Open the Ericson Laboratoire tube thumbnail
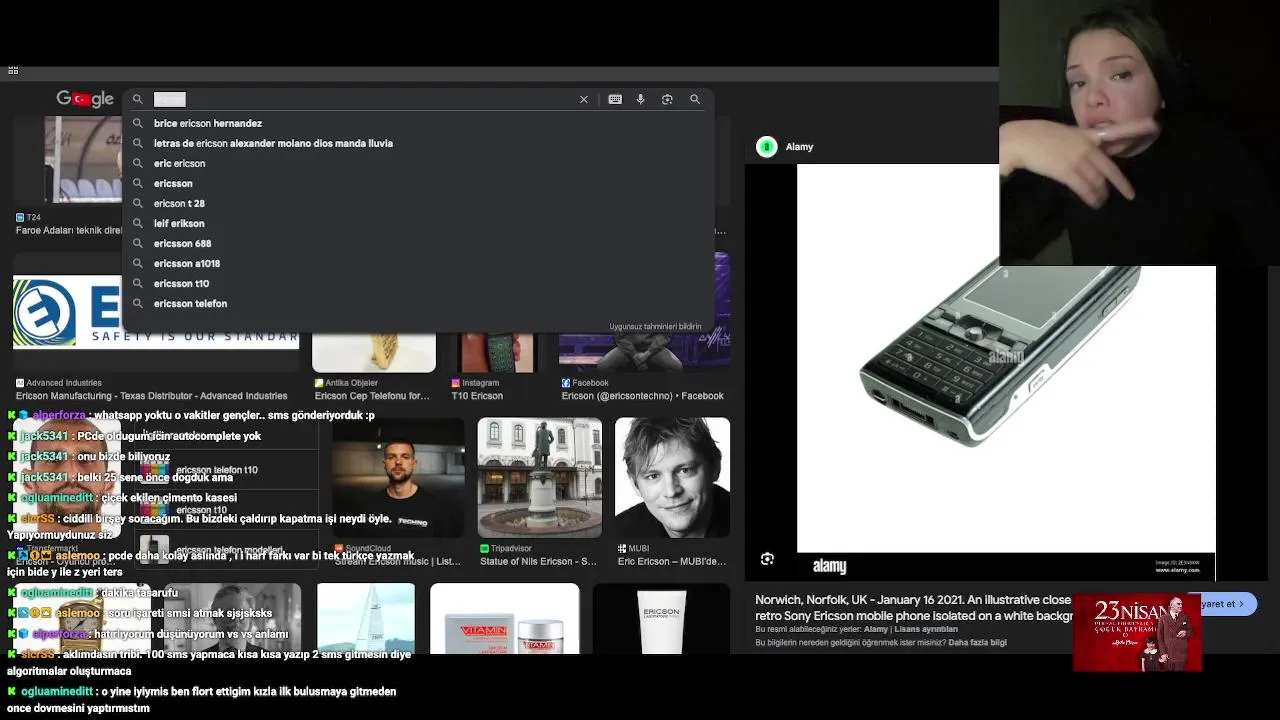The image size is (1280, 720). point(662,618)
